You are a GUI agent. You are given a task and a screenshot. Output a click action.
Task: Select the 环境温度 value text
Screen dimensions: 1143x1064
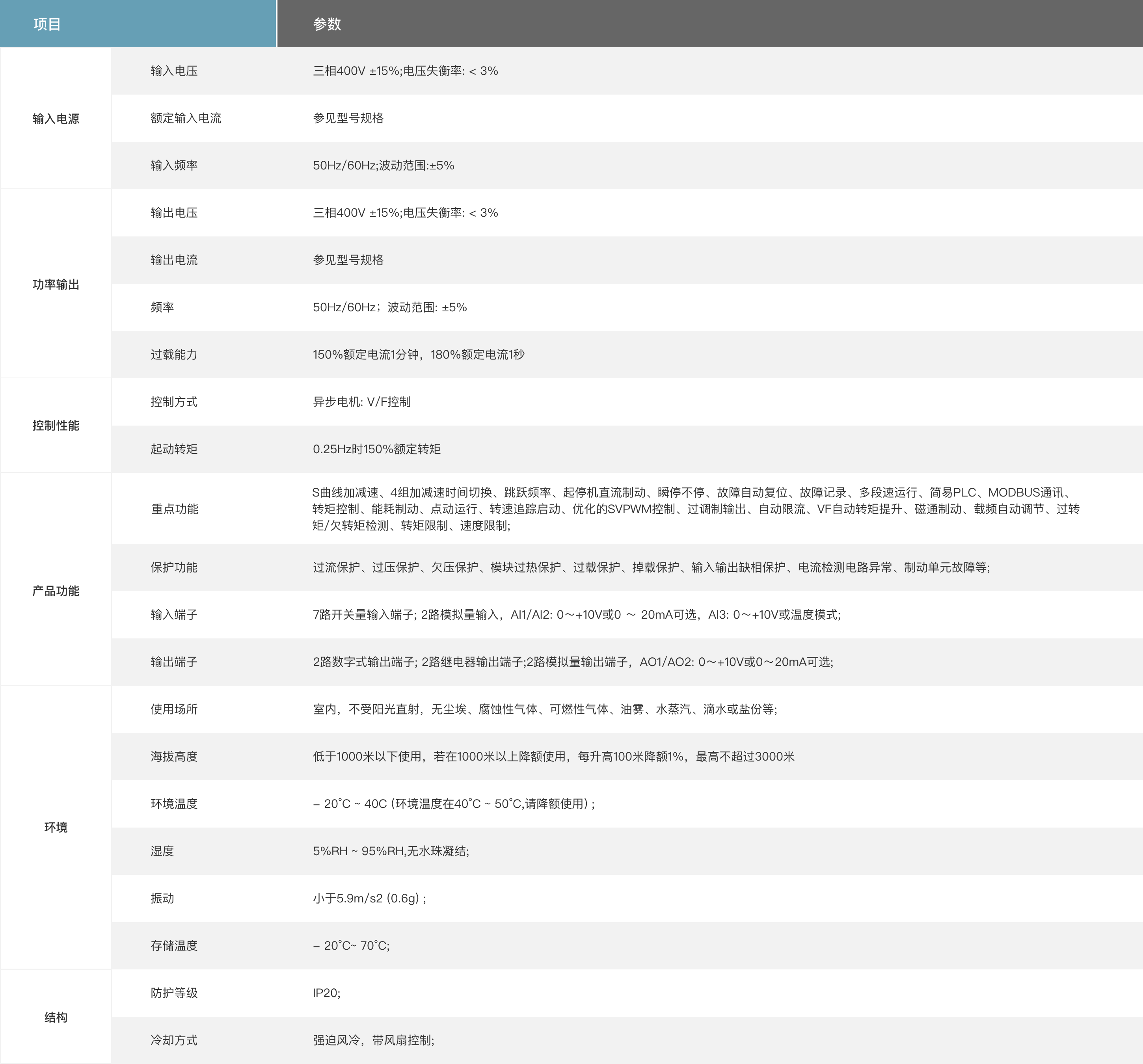click(x=454, y=804)
